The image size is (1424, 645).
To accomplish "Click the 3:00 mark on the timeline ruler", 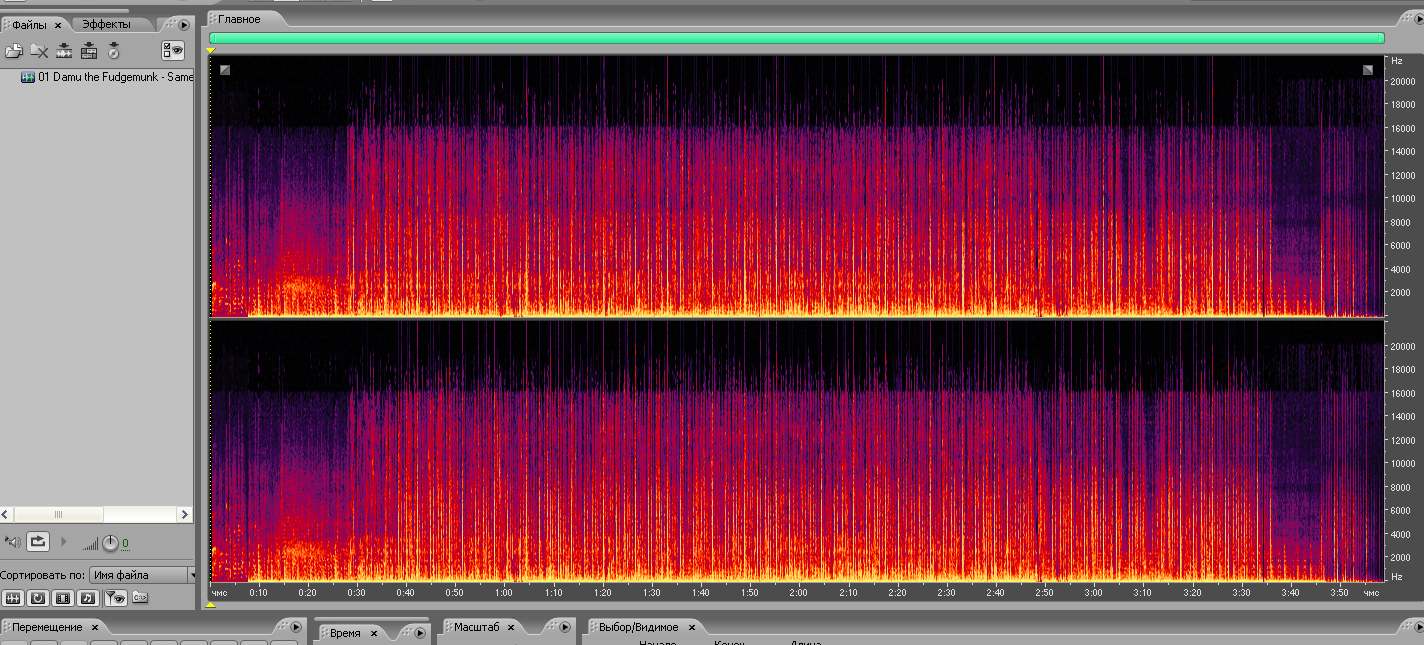I will pos(1094,593).
